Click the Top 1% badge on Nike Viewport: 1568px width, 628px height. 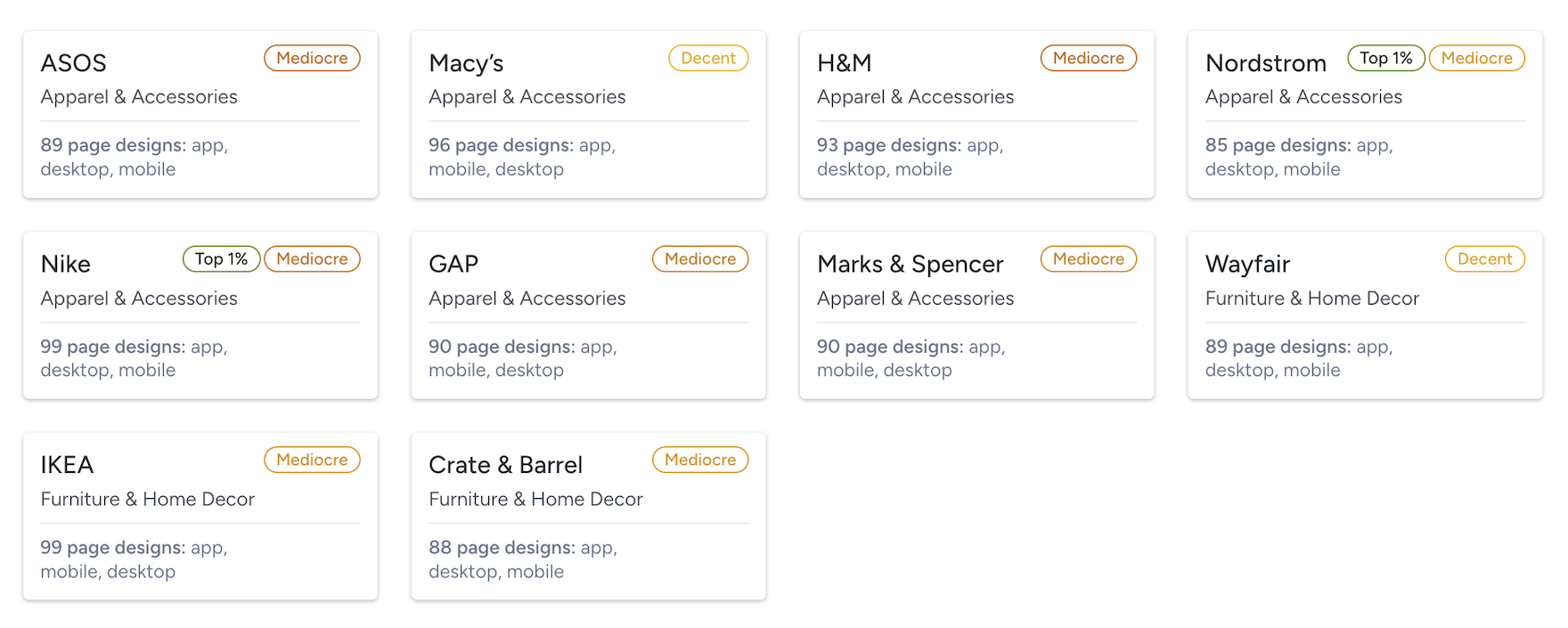click(x=221, y=259)
